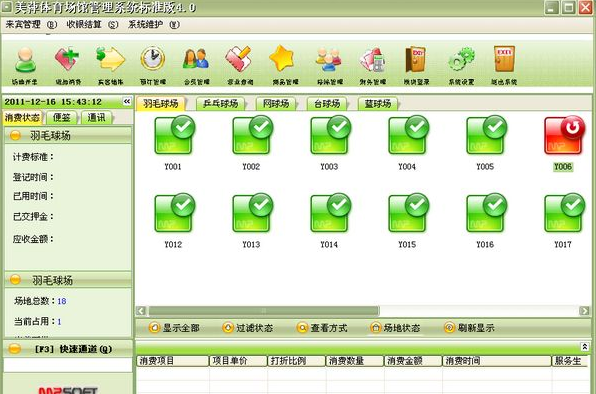Switch to the 台球场 tab
596x394 pixels.
pos(327,103)
